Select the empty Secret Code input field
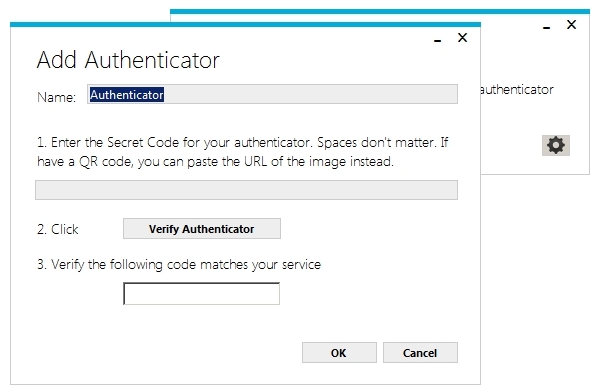 coord(246,190)
